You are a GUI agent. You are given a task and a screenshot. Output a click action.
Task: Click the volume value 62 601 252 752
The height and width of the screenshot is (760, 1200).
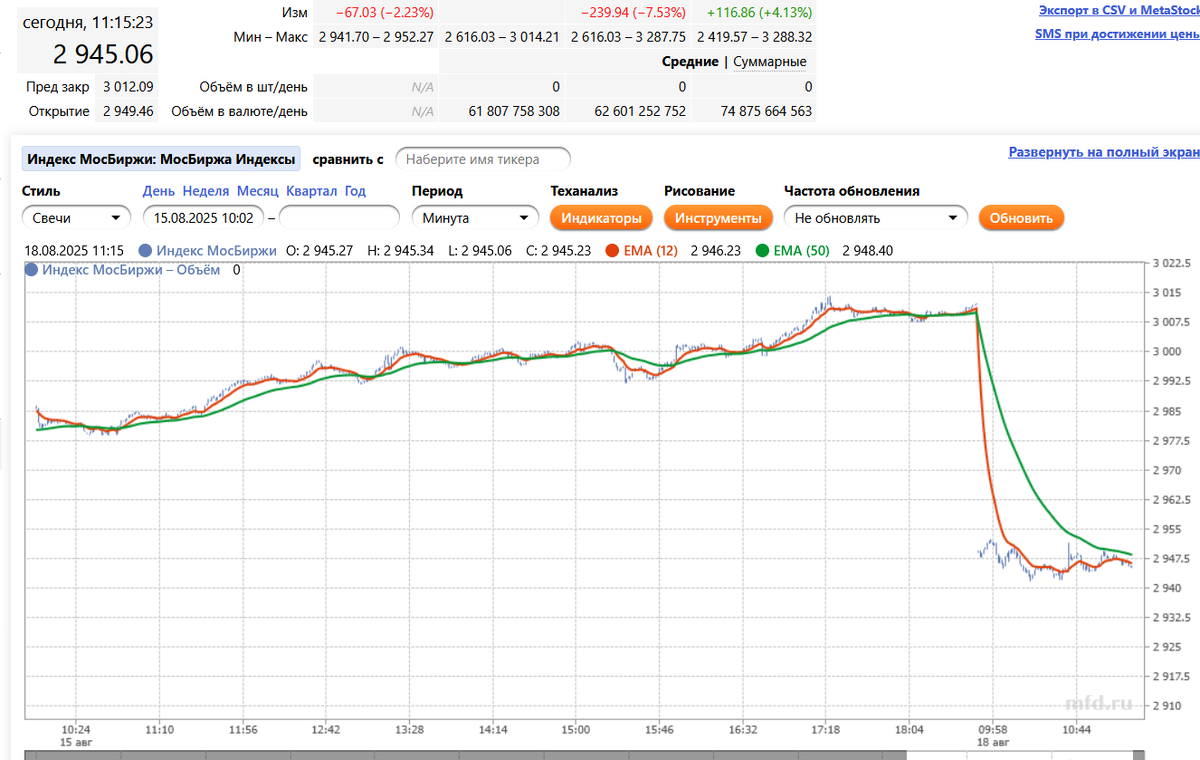coord(640,111)
